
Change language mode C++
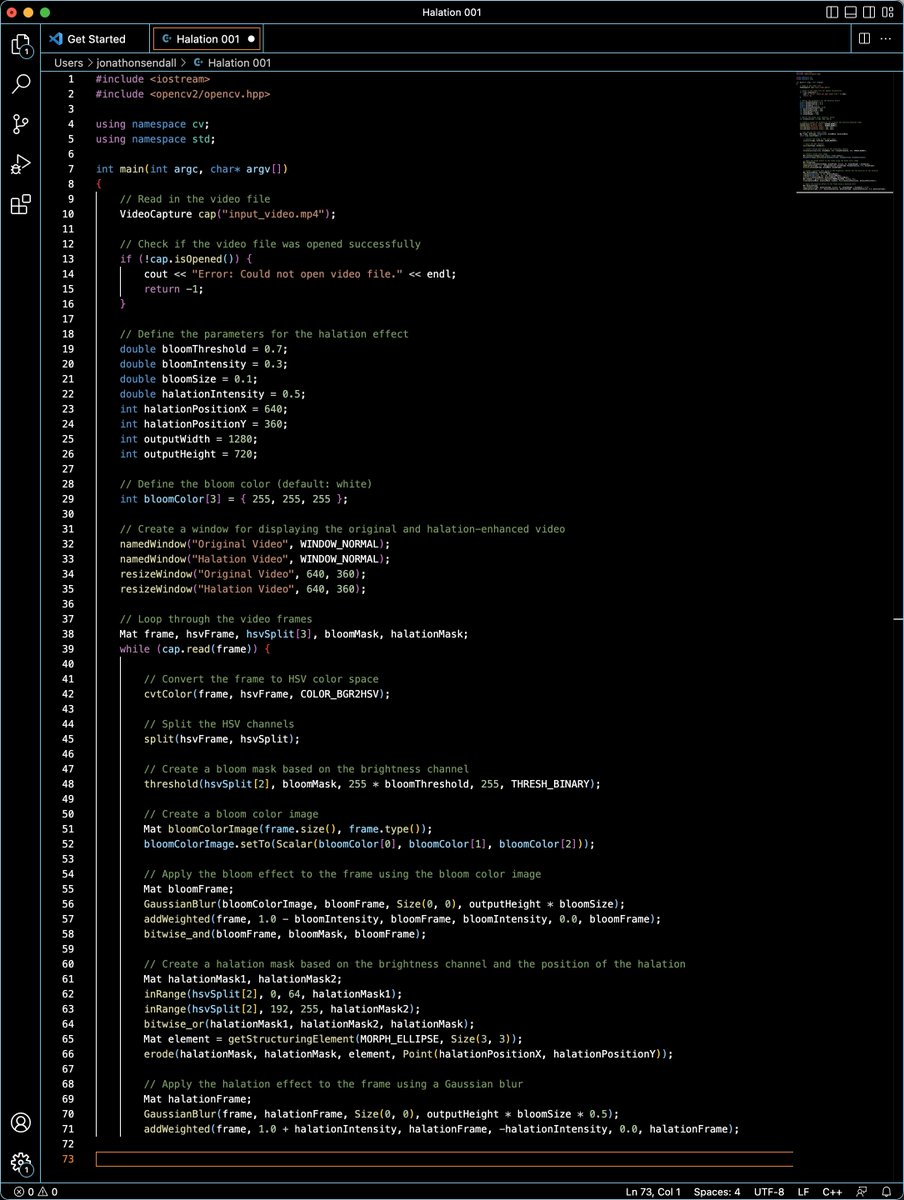pyautogui.click(x=832, y=1191)
